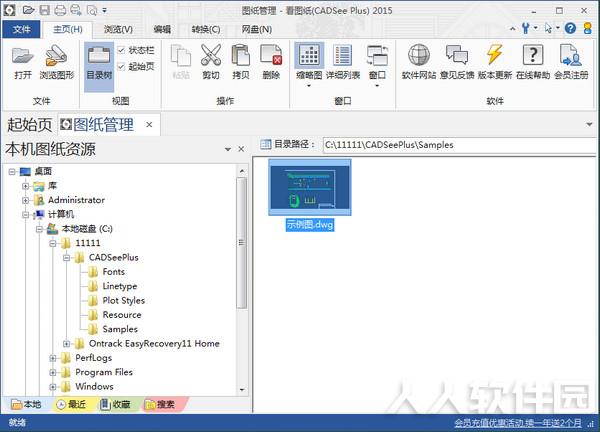The width and height of the screenshot is (600, 432).
Task: Select the 网盘(N) ribbon tab
Action: [257, 29]
